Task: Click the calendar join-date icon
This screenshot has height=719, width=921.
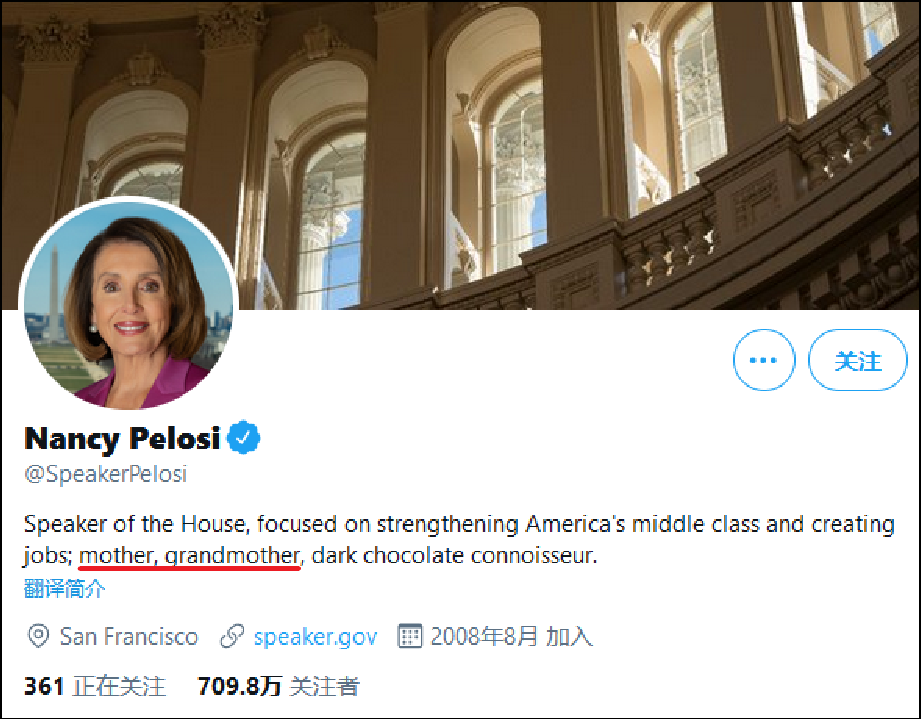Action: (x=410, y=637)
